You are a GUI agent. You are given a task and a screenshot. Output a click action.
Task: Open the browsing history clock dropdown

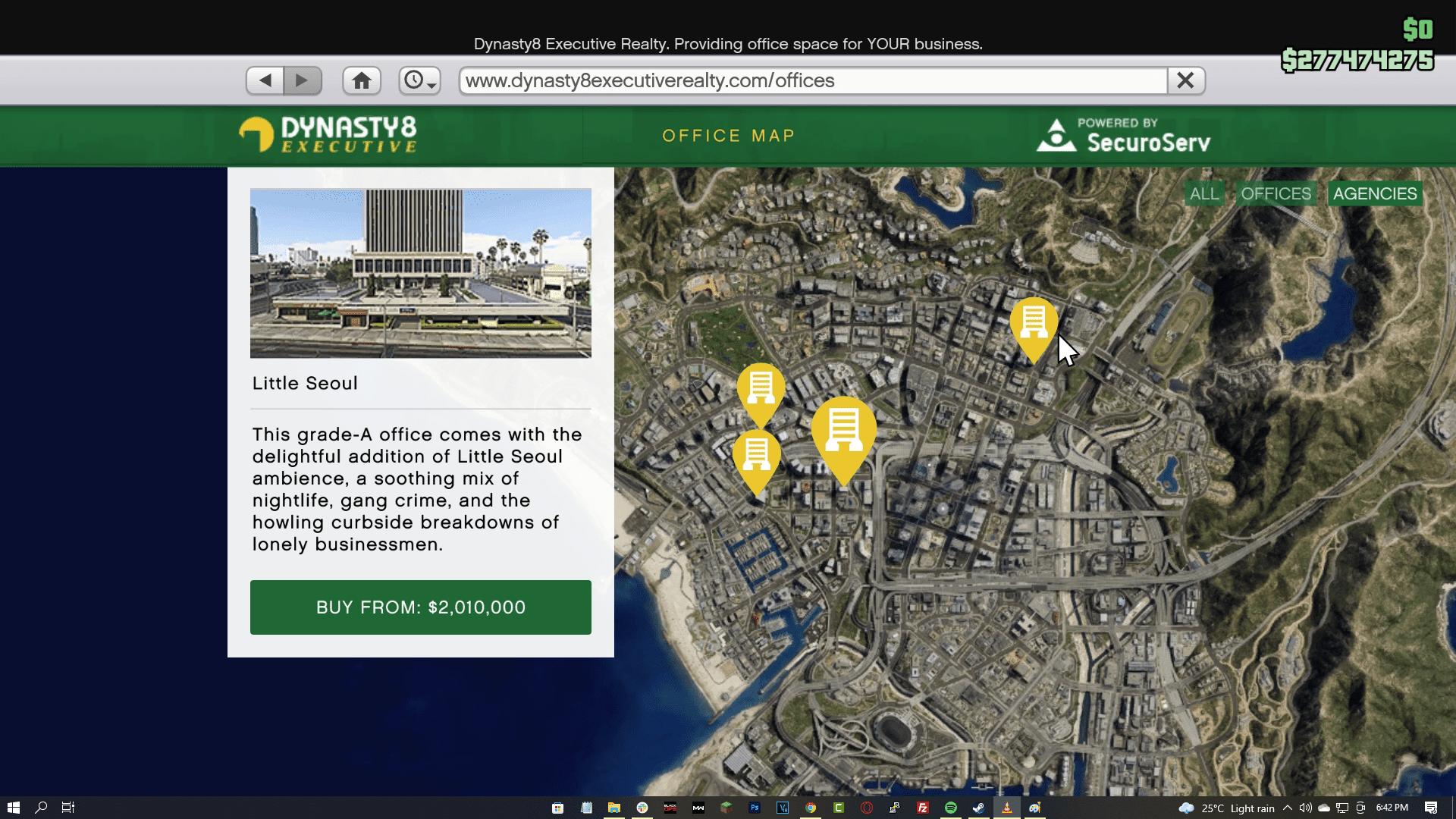click(x=419, y=80)
